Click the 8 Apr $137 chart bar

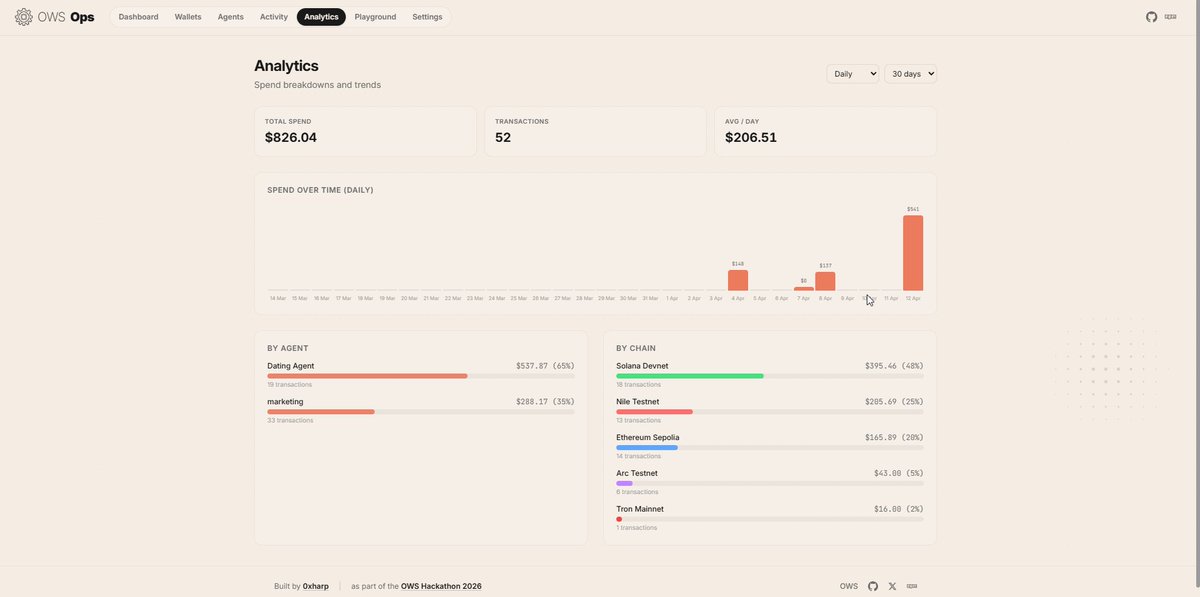(825, 281)
